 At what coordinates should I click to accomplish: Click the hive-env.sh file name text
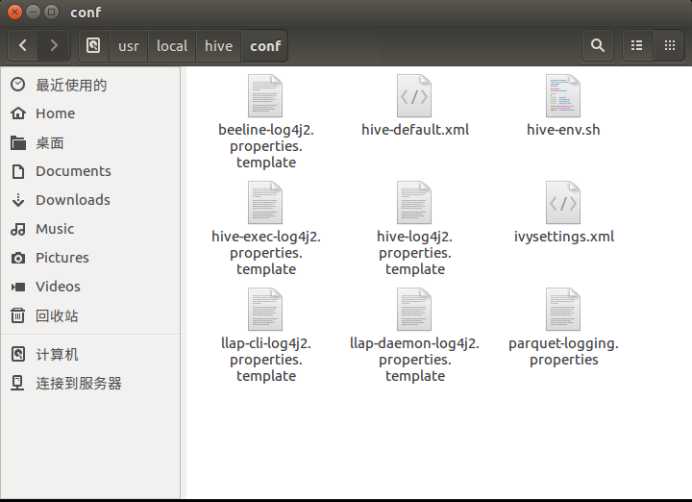coord(564,130)
